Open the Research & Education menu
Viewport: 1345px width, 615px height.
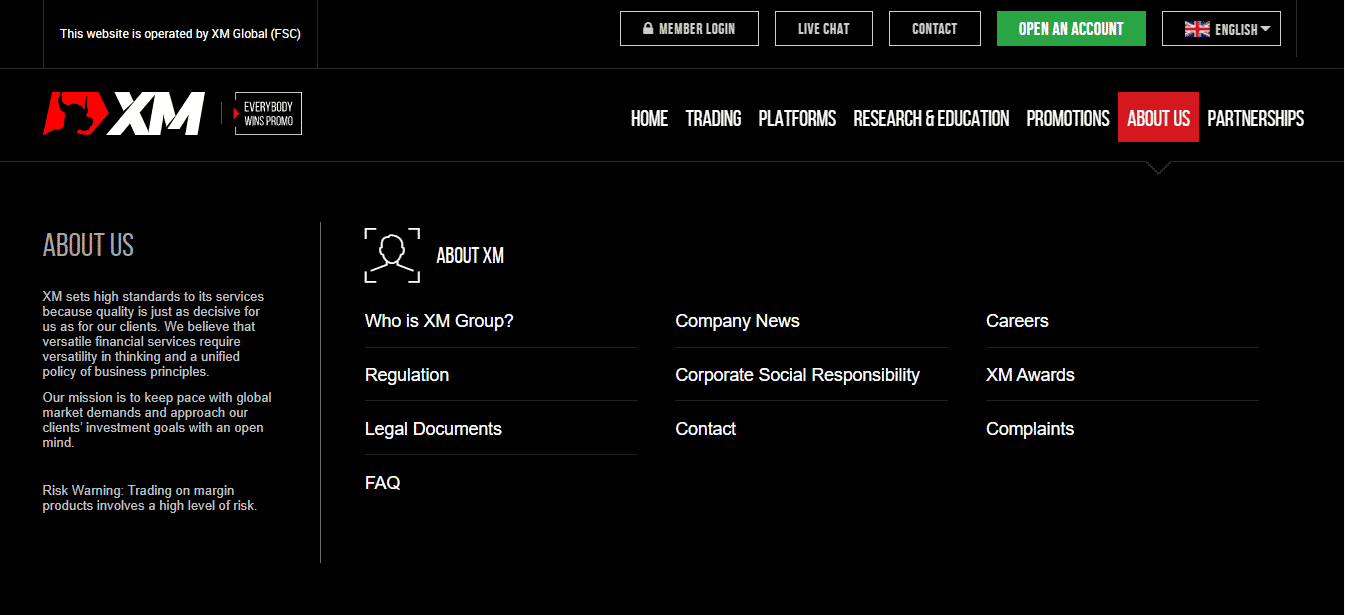click(931, 118)
